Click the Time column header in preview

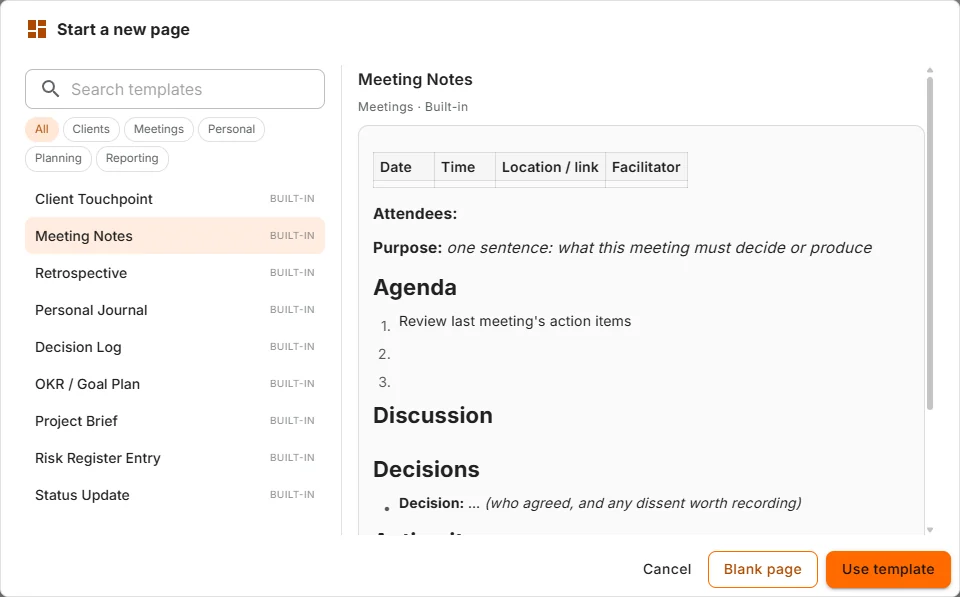(465, 167)
